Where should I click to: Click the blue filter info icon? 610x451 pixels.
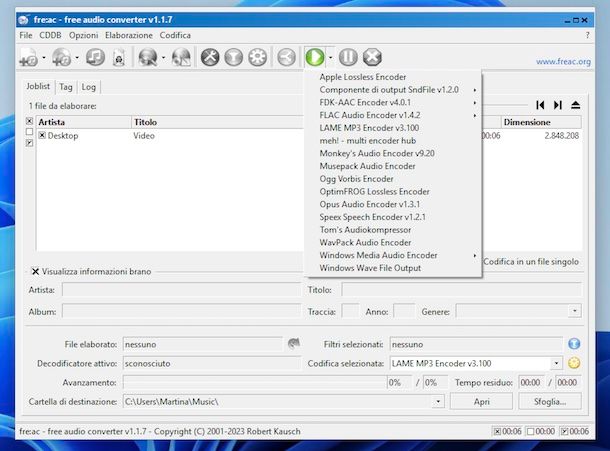574,344
